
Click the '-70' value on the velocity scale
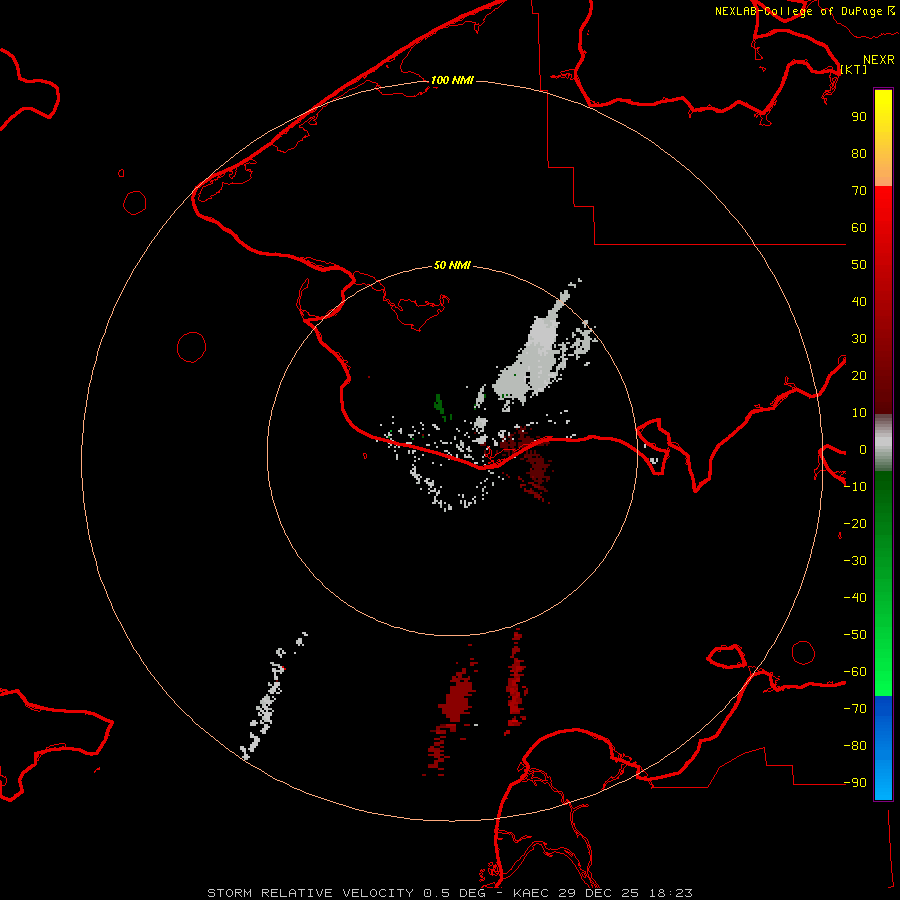(x=855, y=709)
